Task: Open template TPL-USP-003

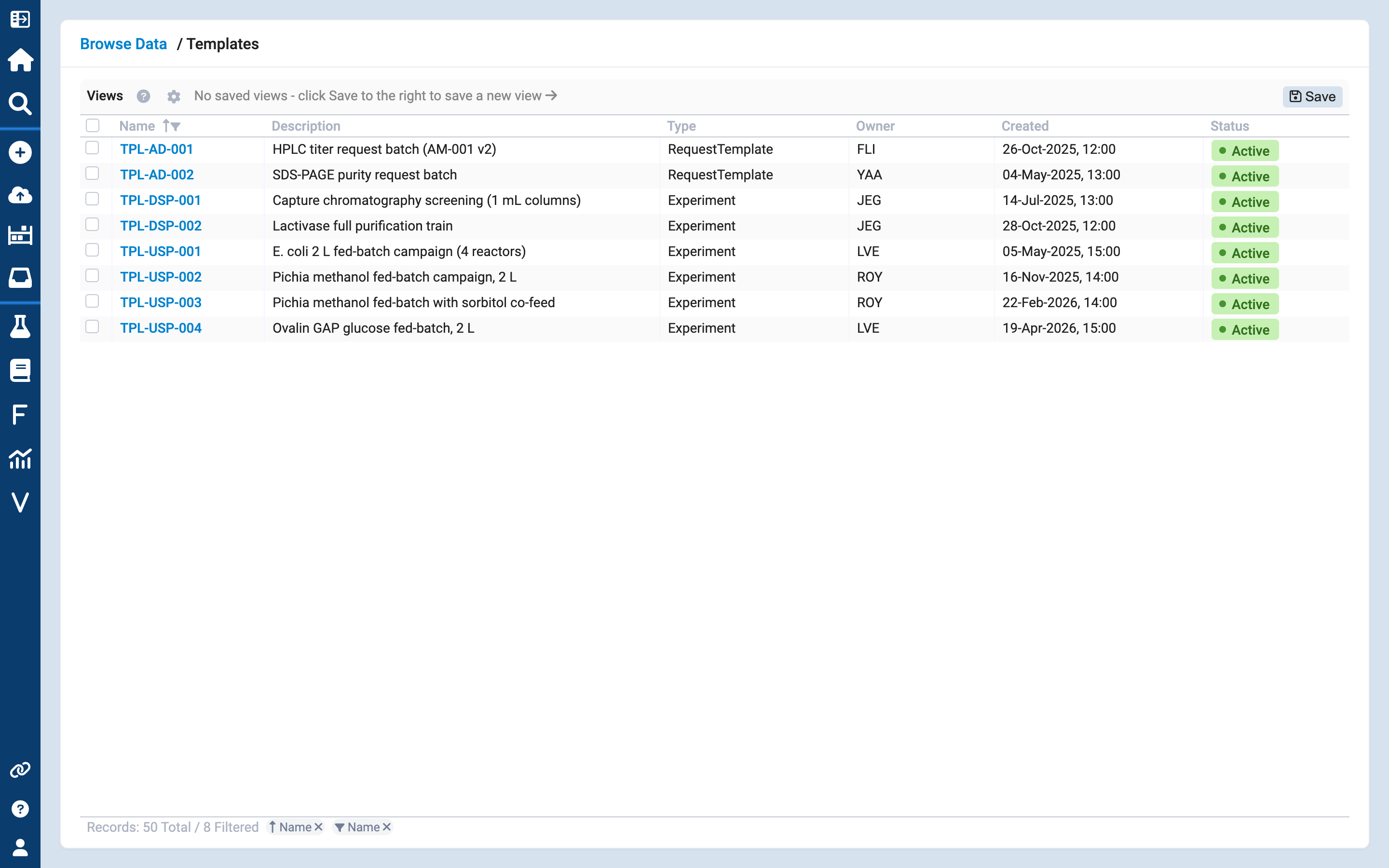Action: pos(161,302)
